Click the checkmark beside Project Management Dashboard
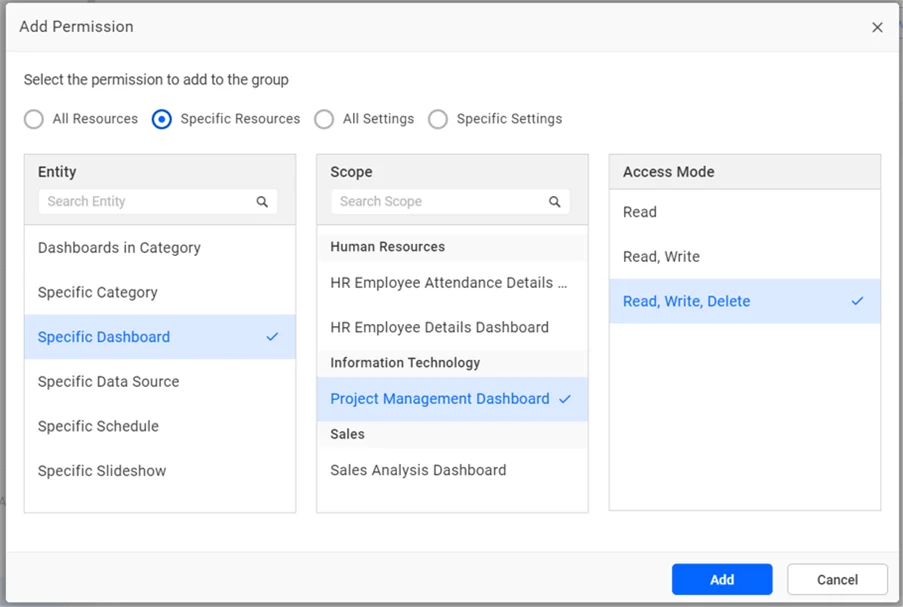This screenshot has height=607, width=903. coord(567,398)
